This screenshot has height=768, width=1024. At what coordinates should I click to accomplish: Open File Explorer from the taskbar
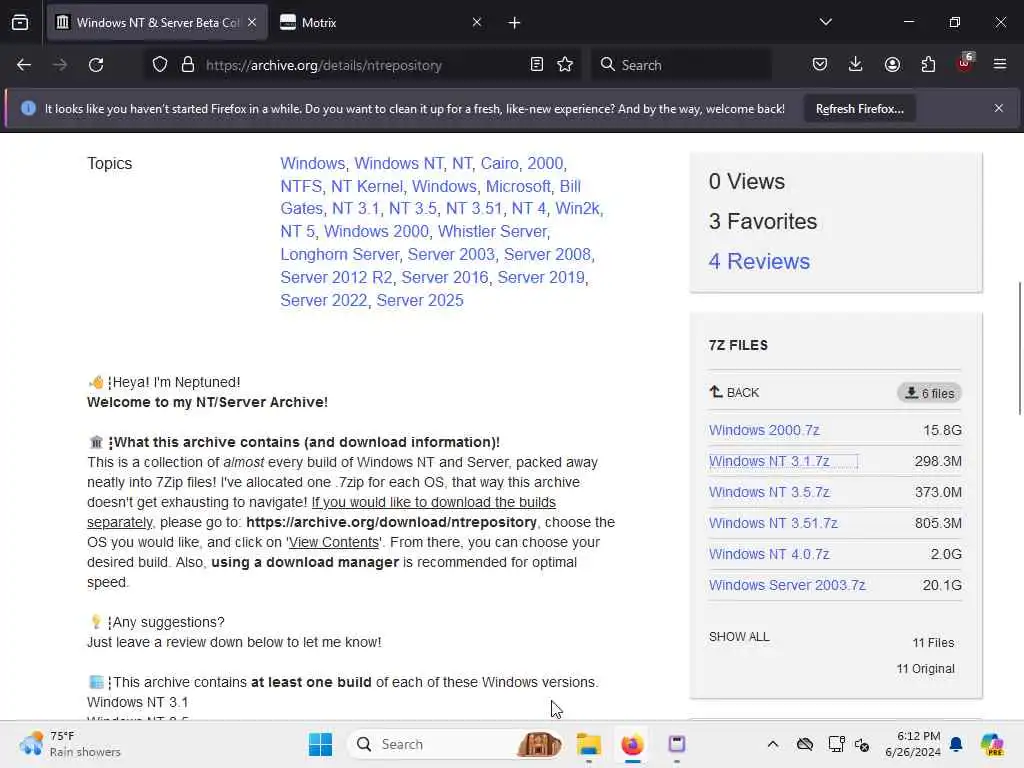[x=588, y=744]
